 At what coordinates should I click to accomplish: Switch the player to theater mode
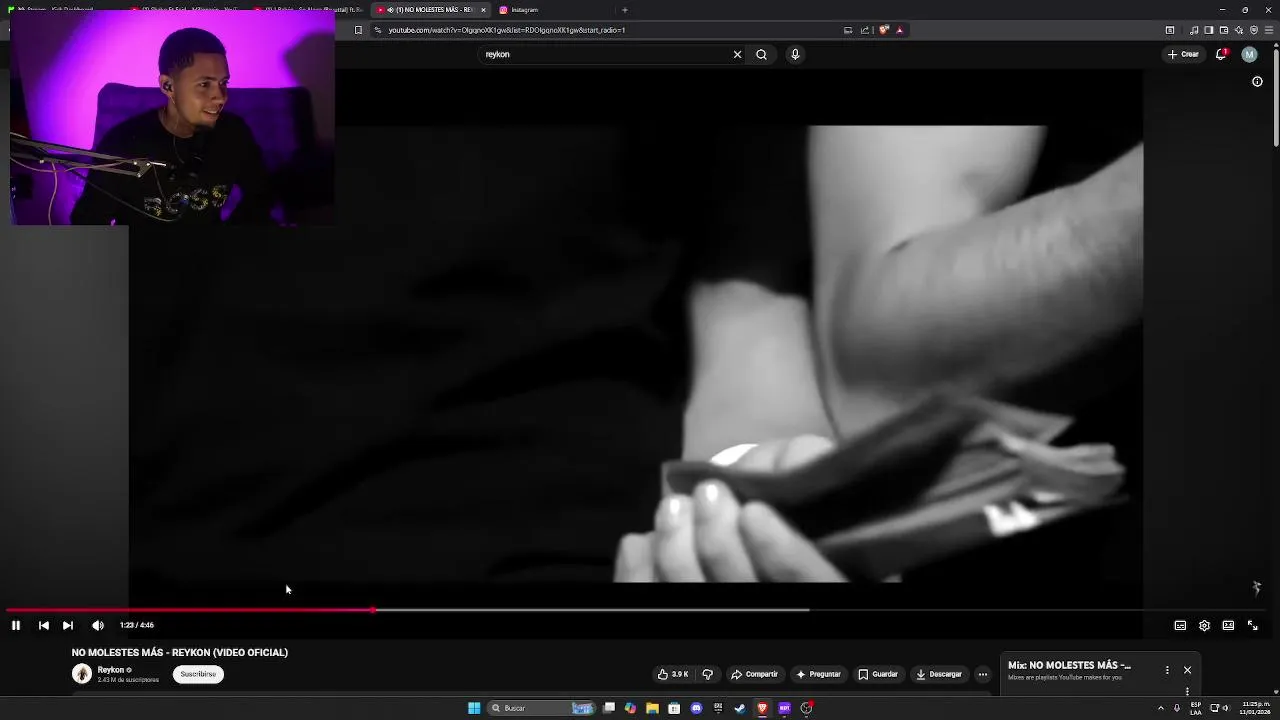click(1228, 625)
